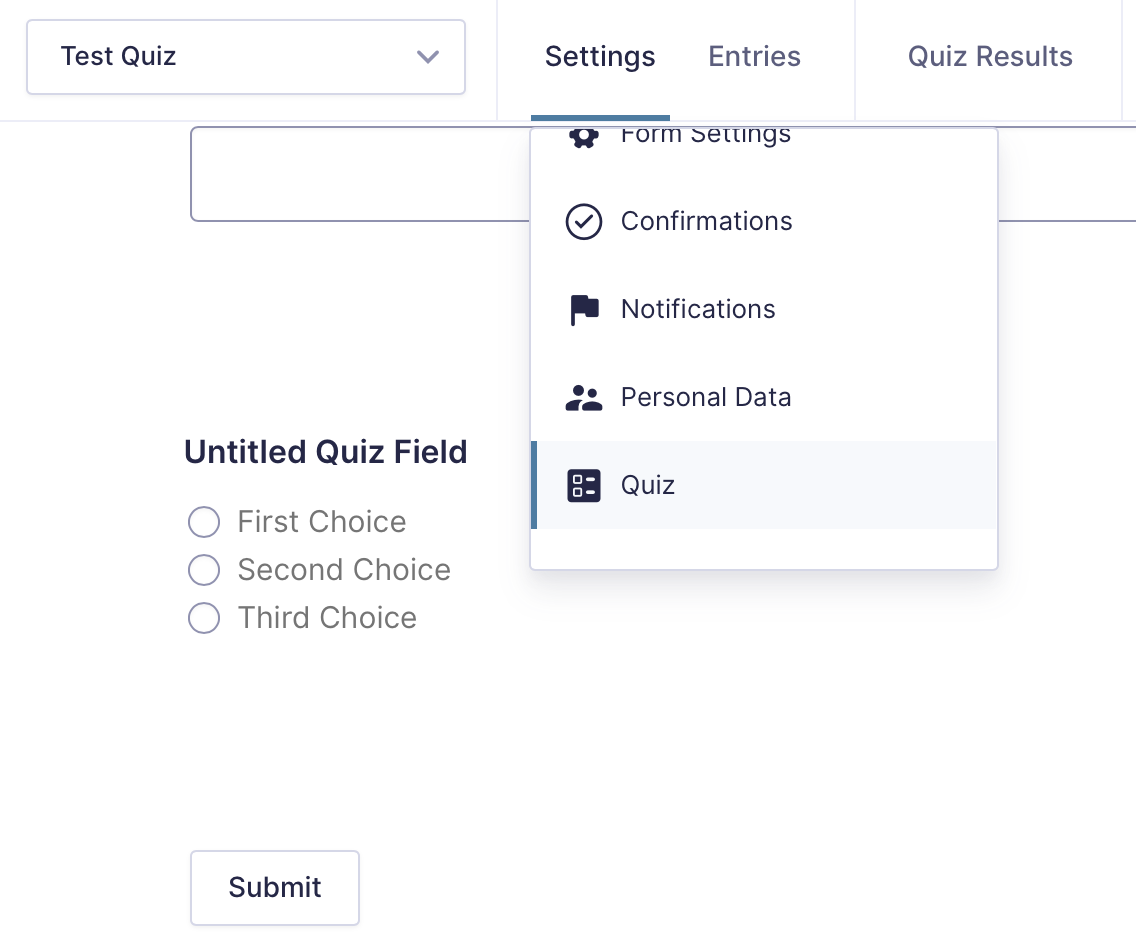The image size is (1136, 944).
Task: Click the Personal Data people icon
Action: pyautogui.click(x=584, y=398)
